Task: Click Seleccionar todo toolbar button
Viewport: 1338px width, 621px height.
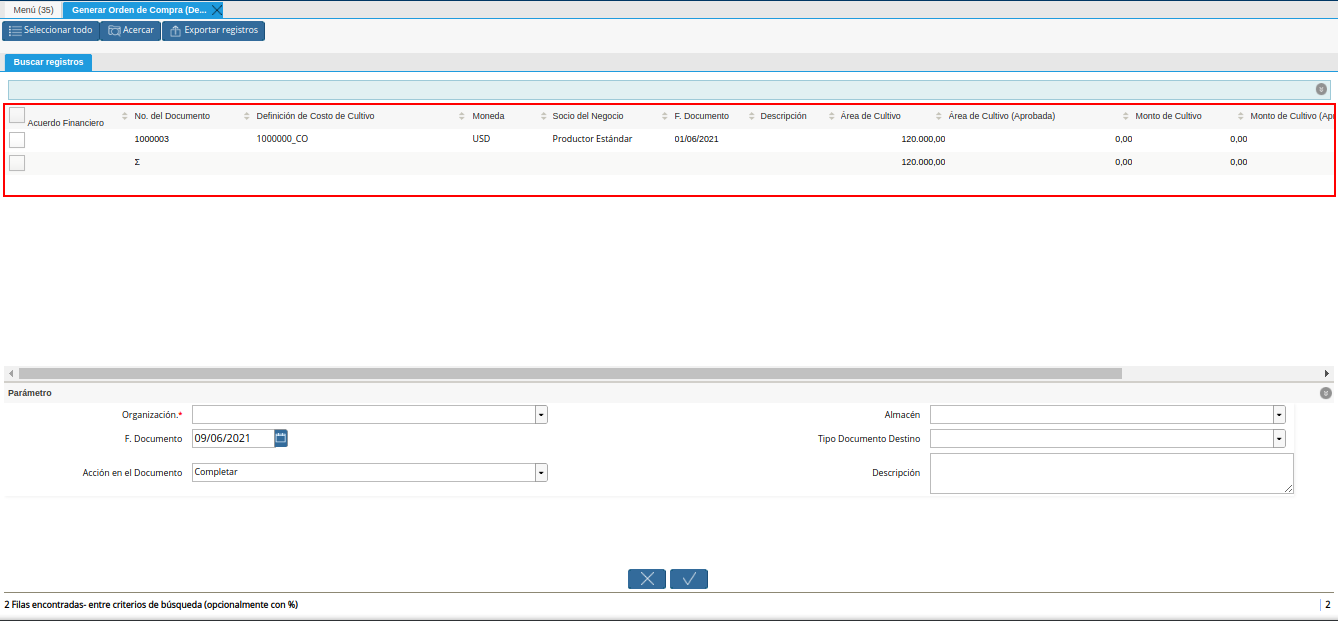Action: (51, 31)
